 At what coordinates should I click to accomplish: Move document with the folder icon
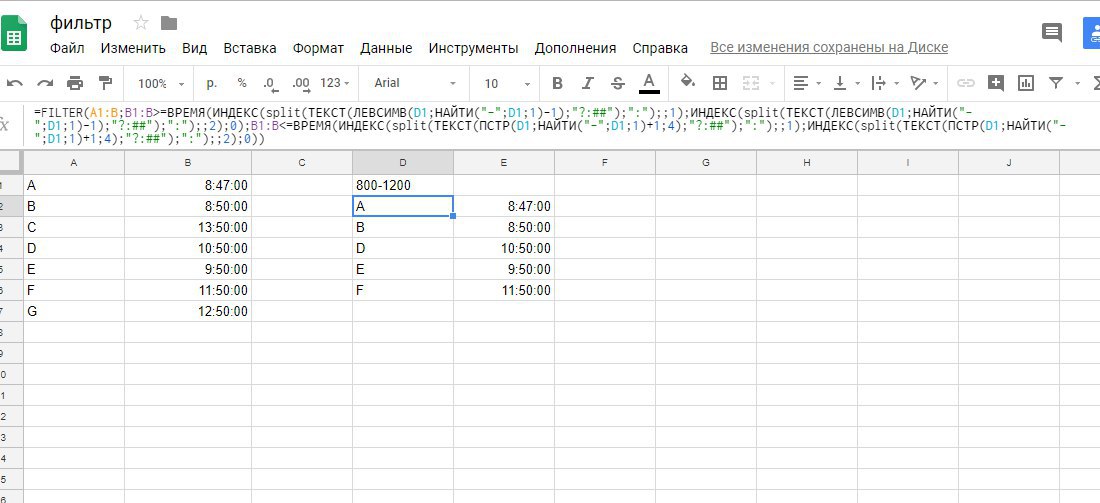click(168, 23)
